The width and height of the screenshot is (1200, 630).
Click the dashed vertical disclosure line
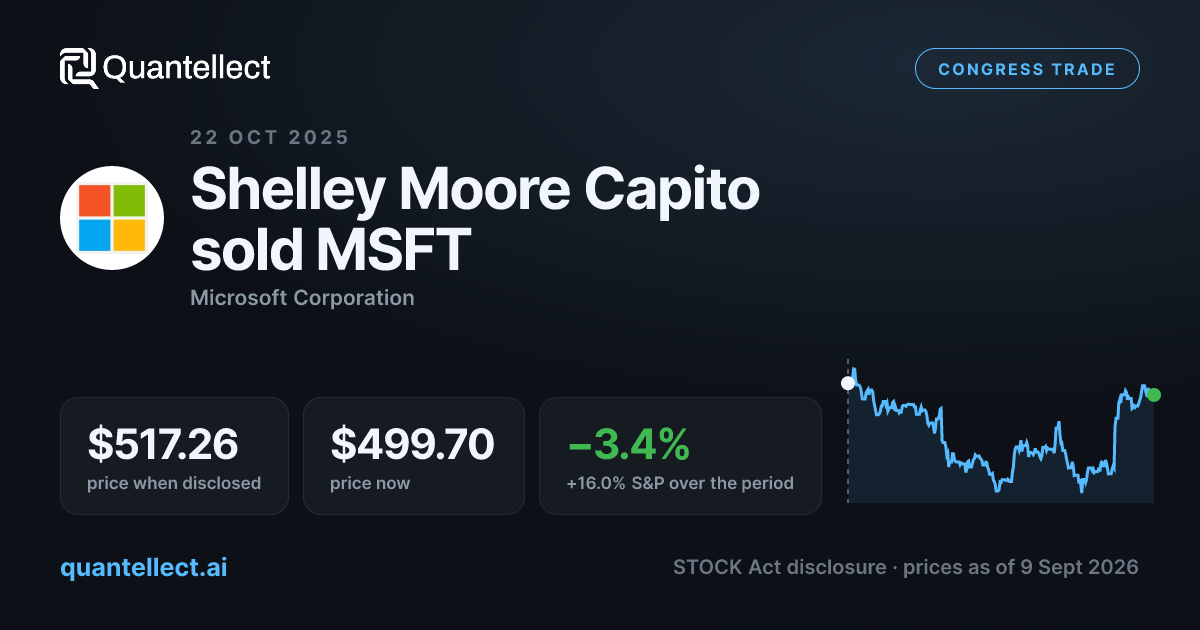tap(848, 430)
